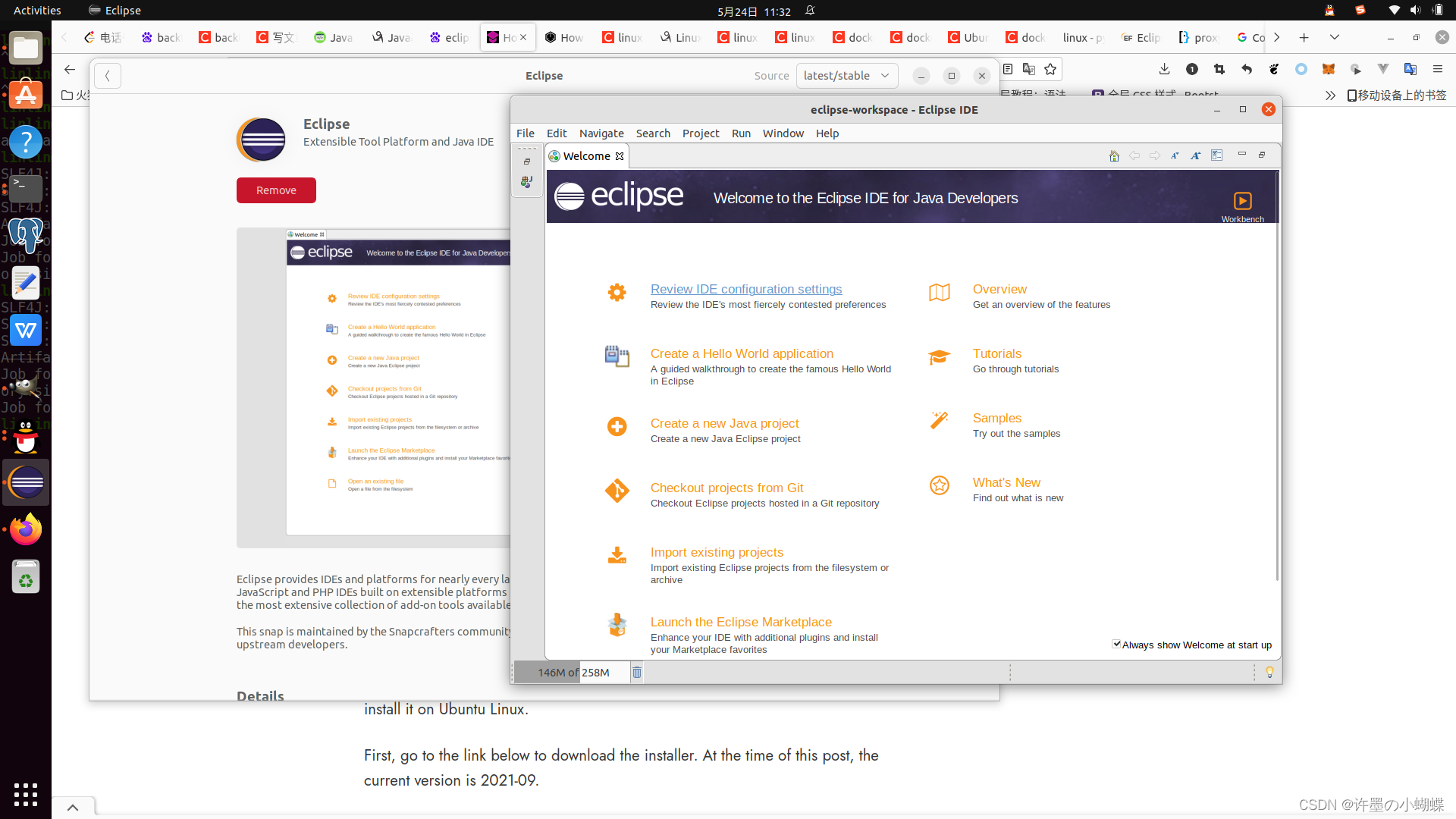Click the heap memory usage bar
The height and width of the screenshot is (819, 1456).
[573, 673]
